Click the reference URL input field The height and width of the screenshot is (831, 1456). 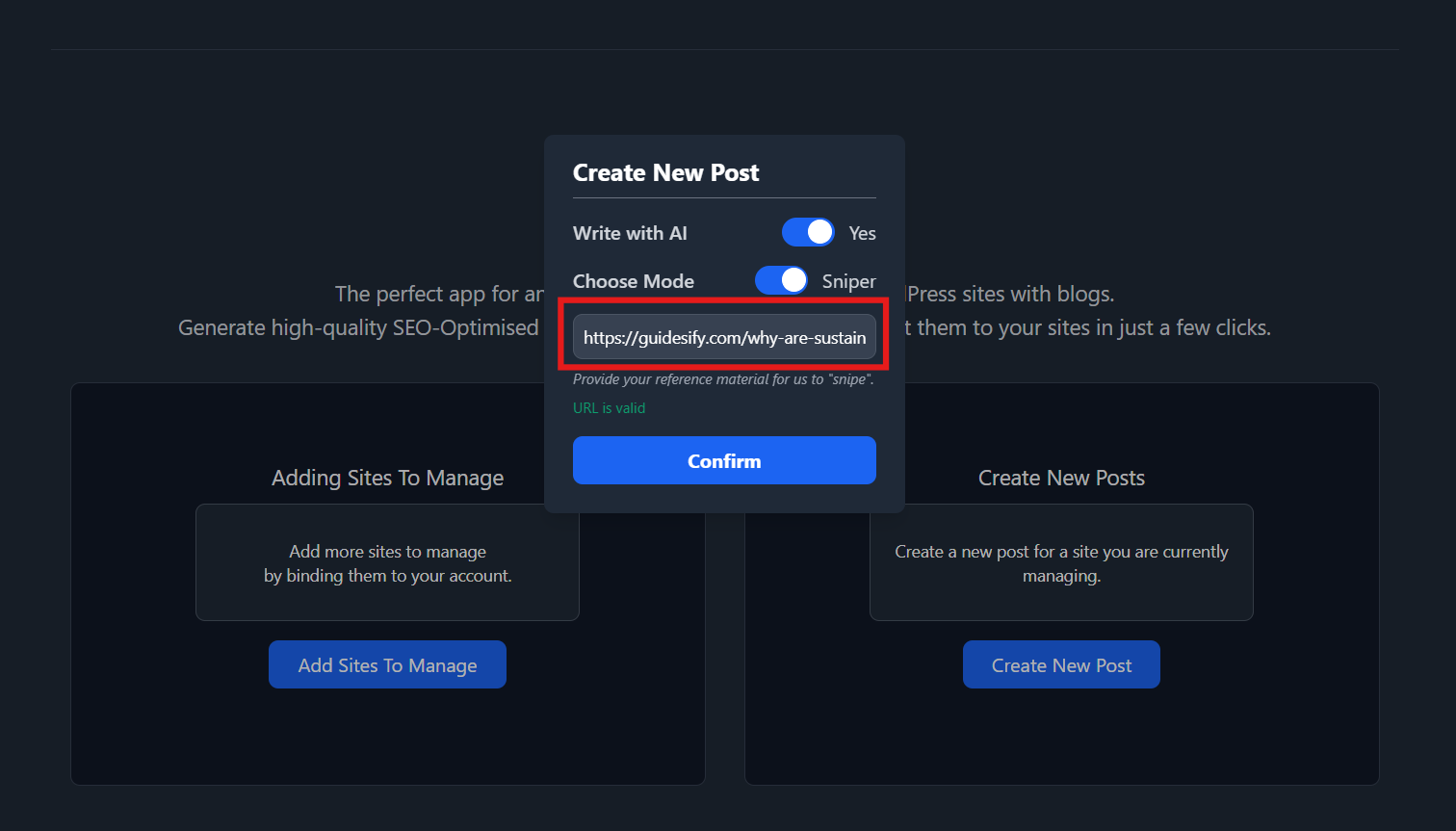coord(723,337)
